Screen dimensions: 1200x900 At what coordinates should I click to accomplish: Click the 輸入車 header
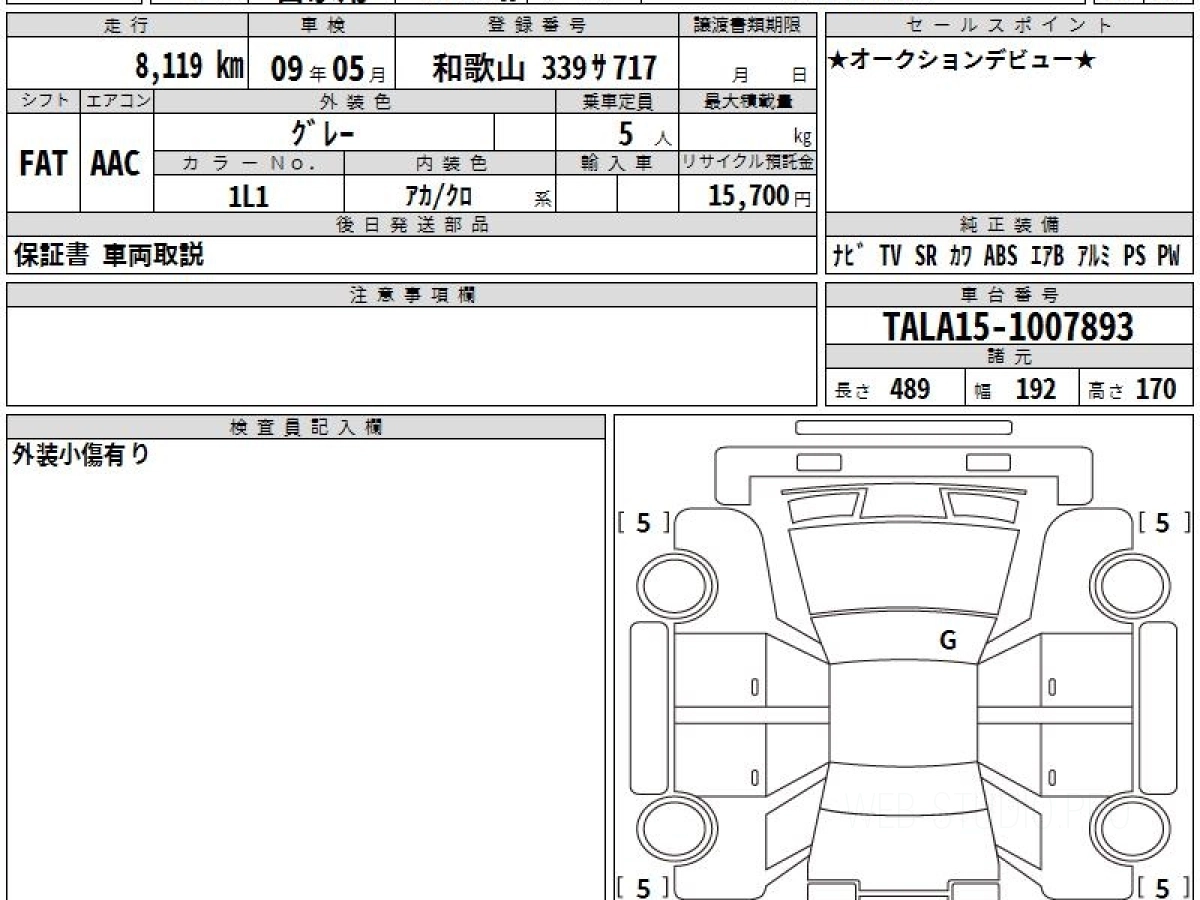click(617, 163)
